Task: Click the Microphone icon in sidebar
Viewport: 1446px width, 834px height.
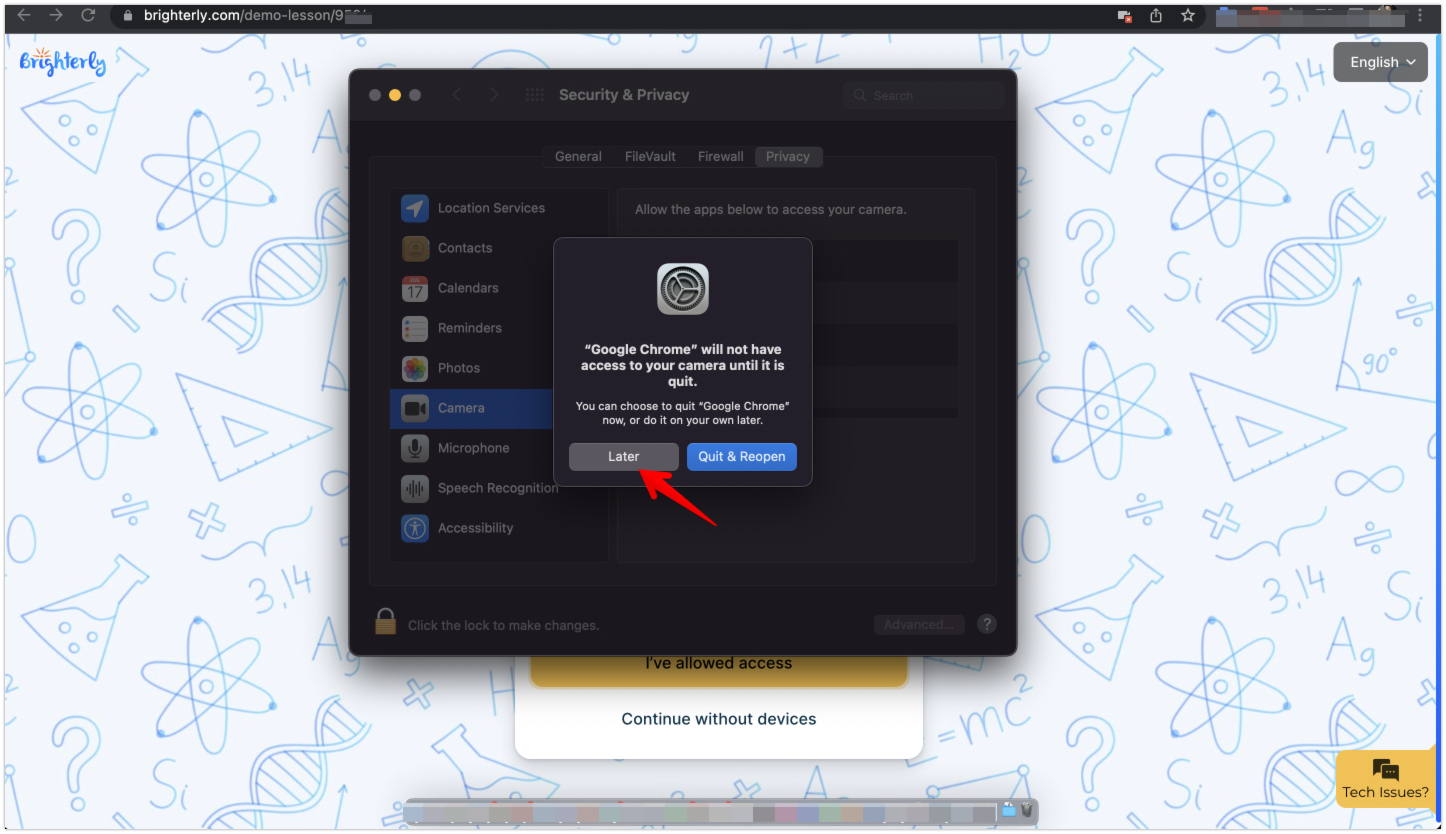Action: [415, 448]
